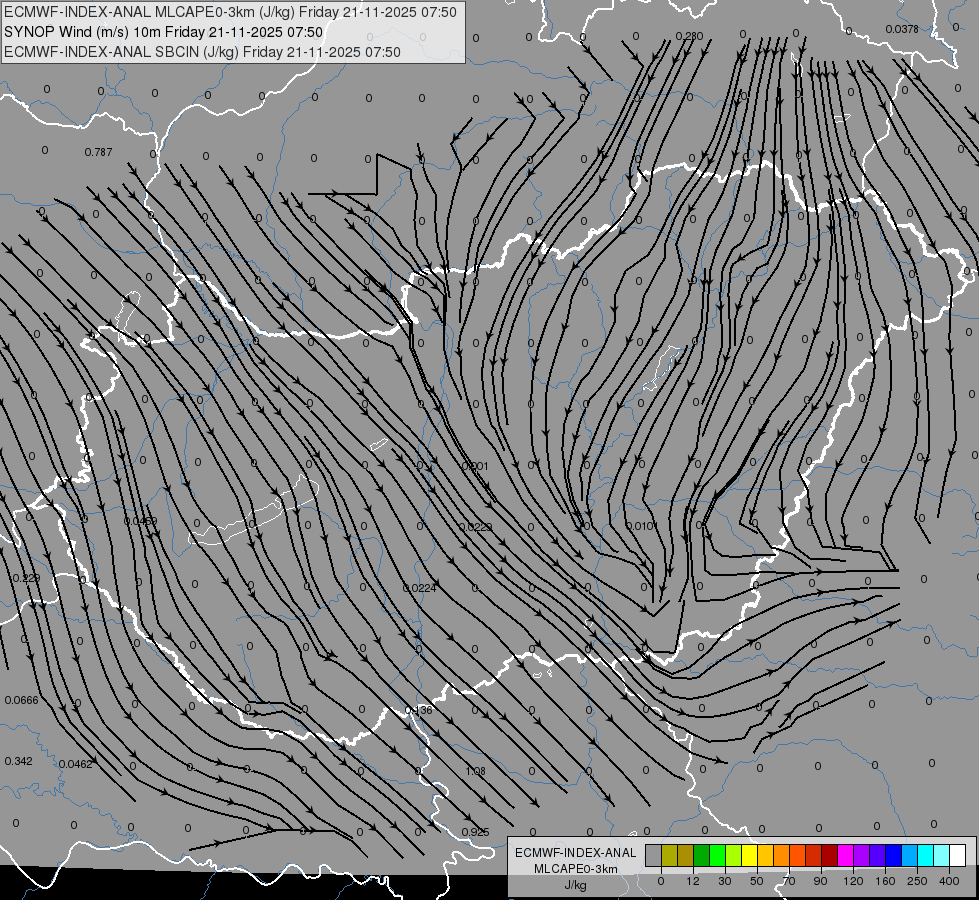Click the 0.787 value on the map
Image resolution: width=979 pixels, height=900 pixels.
point(98,152)
